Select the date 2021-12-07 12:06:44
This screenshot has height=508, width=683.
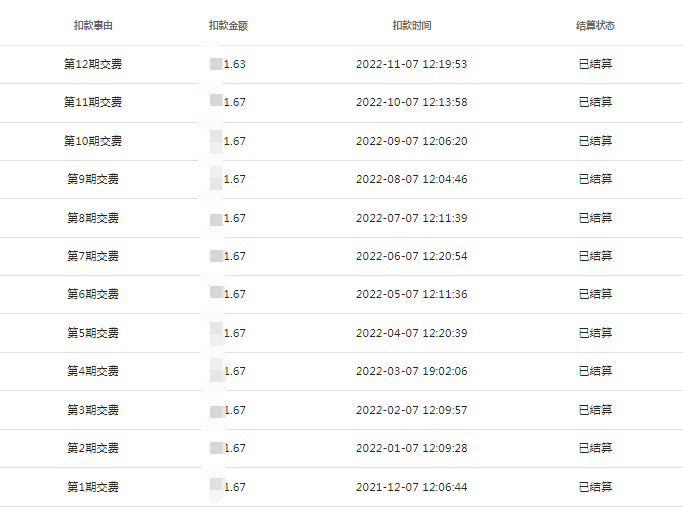pos(412,487)
